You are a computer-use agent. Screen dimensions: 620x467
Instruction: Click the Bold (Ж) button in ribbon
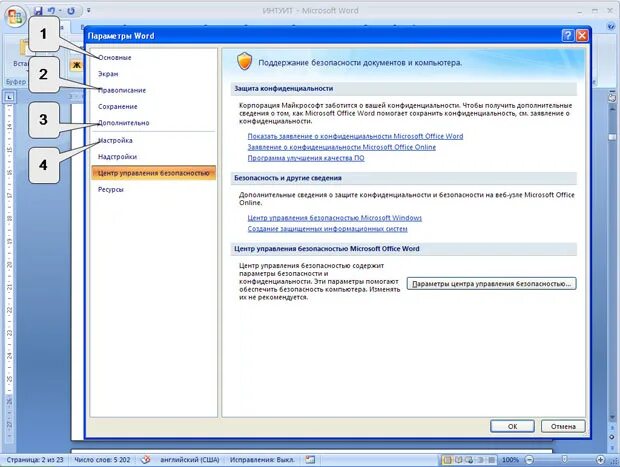pos(76,65)
